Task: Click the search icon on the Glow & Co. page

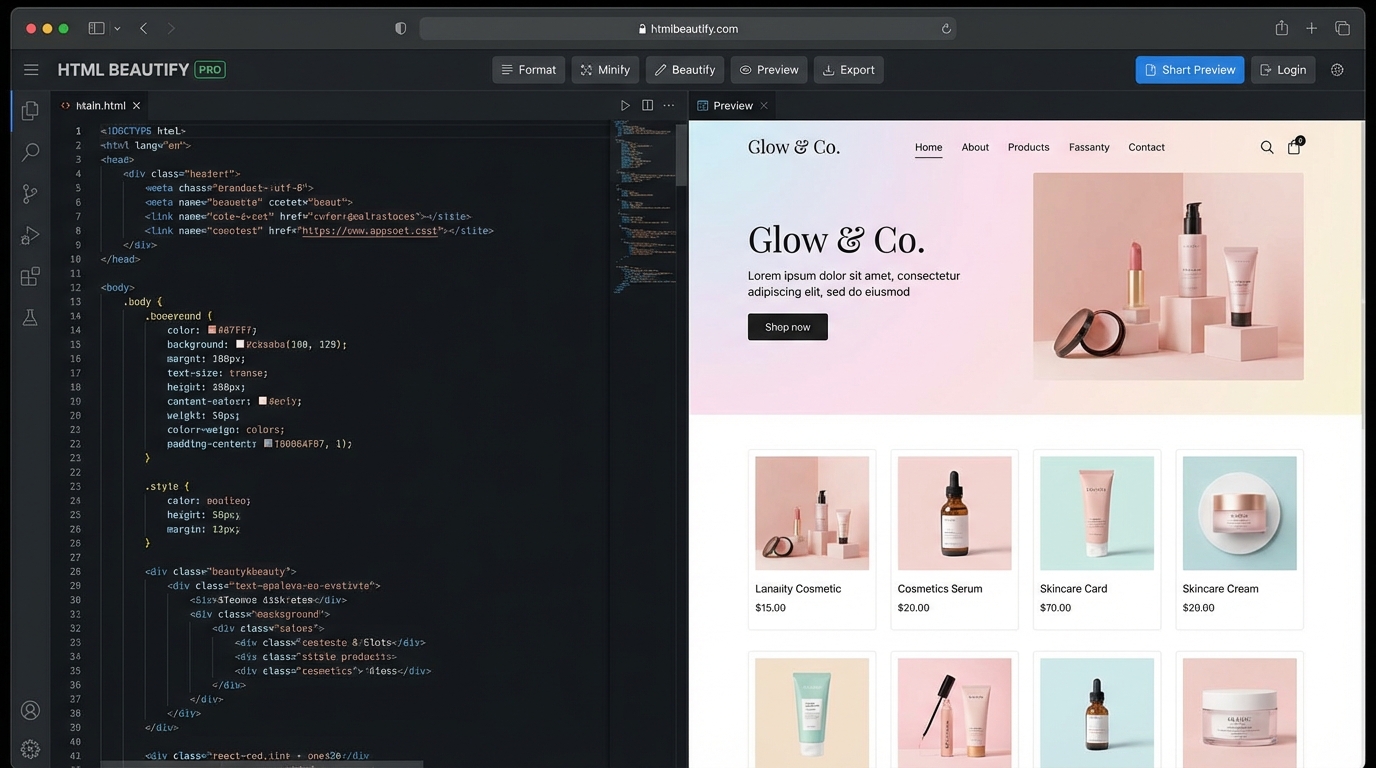Action: tap(1267, 147)
